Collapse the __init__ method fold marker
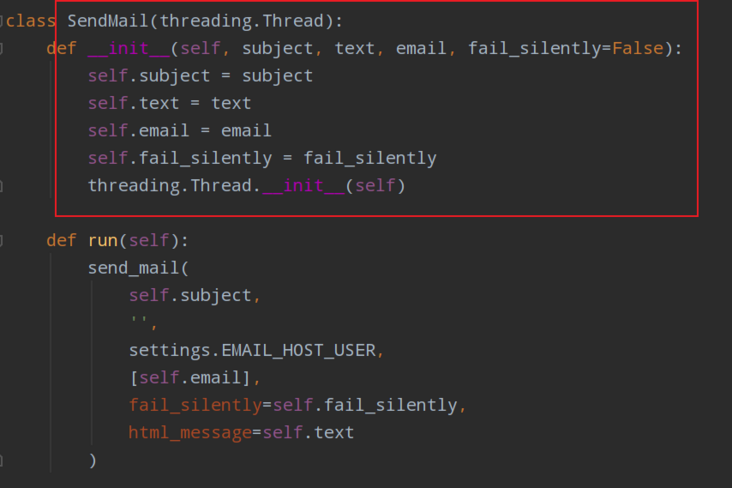 [x=3, y=48]
